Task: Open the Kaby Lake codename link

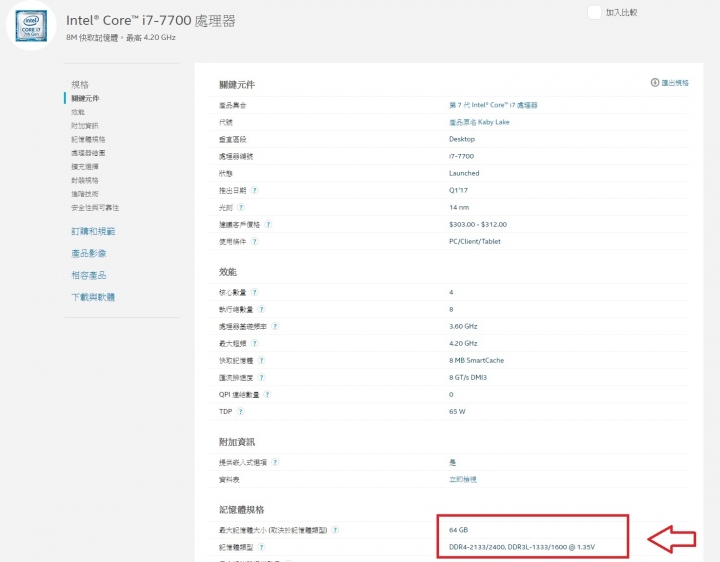Action: [x=479, y=122]
